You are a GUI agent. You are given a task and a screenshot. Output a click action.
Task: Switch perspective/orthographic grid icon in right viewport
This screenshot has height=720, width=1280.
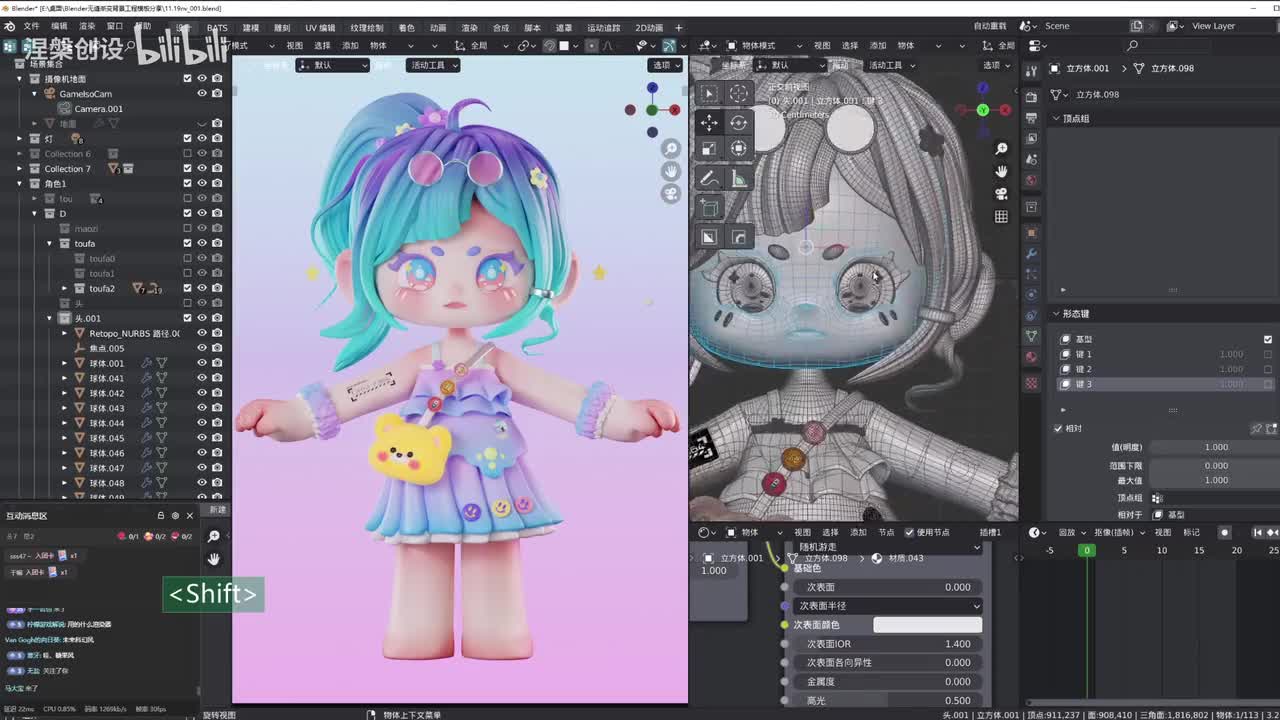[x=1001, y=217]
